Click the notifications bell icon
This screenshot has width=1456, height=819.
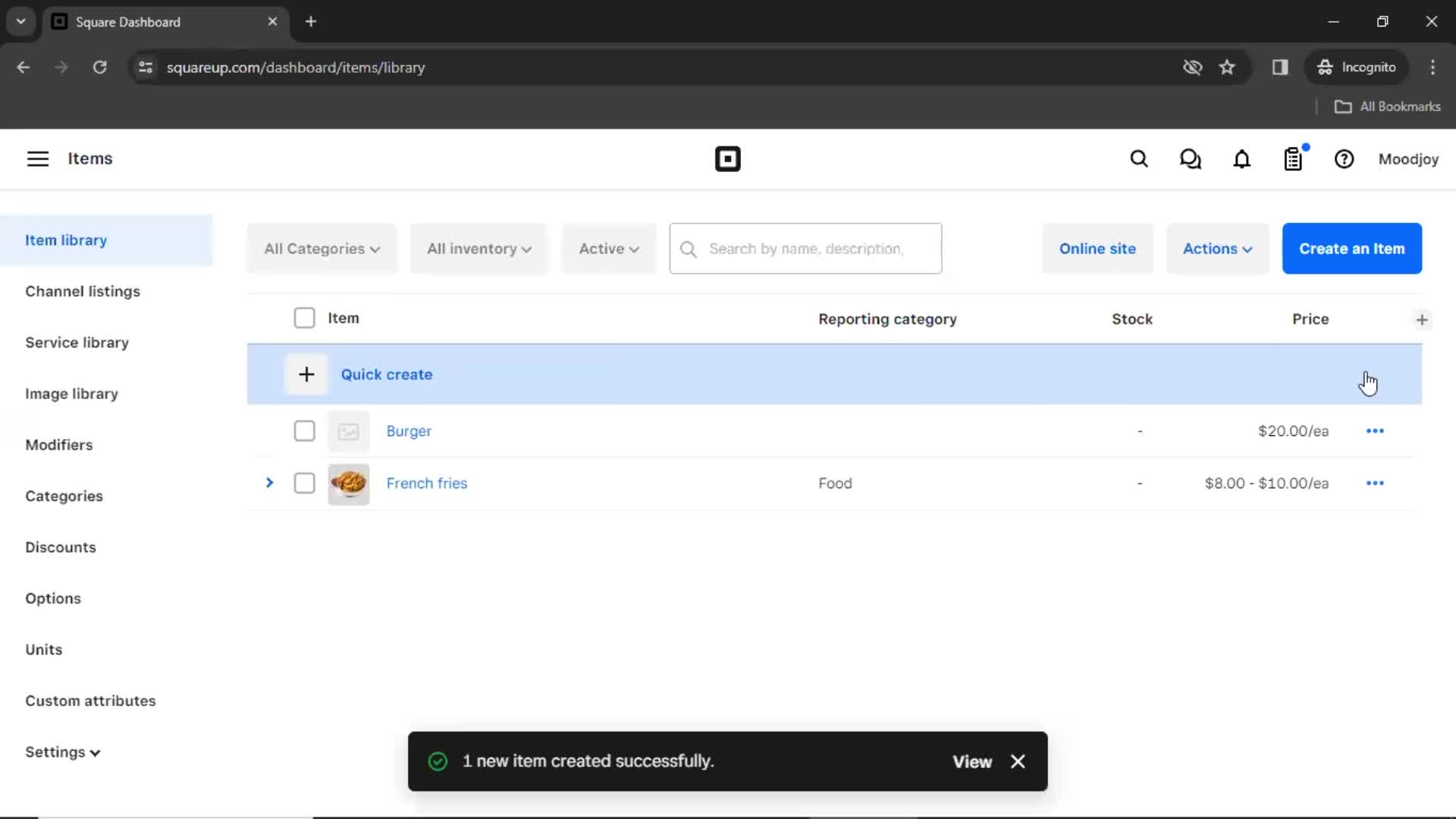tap(1242, 159)
